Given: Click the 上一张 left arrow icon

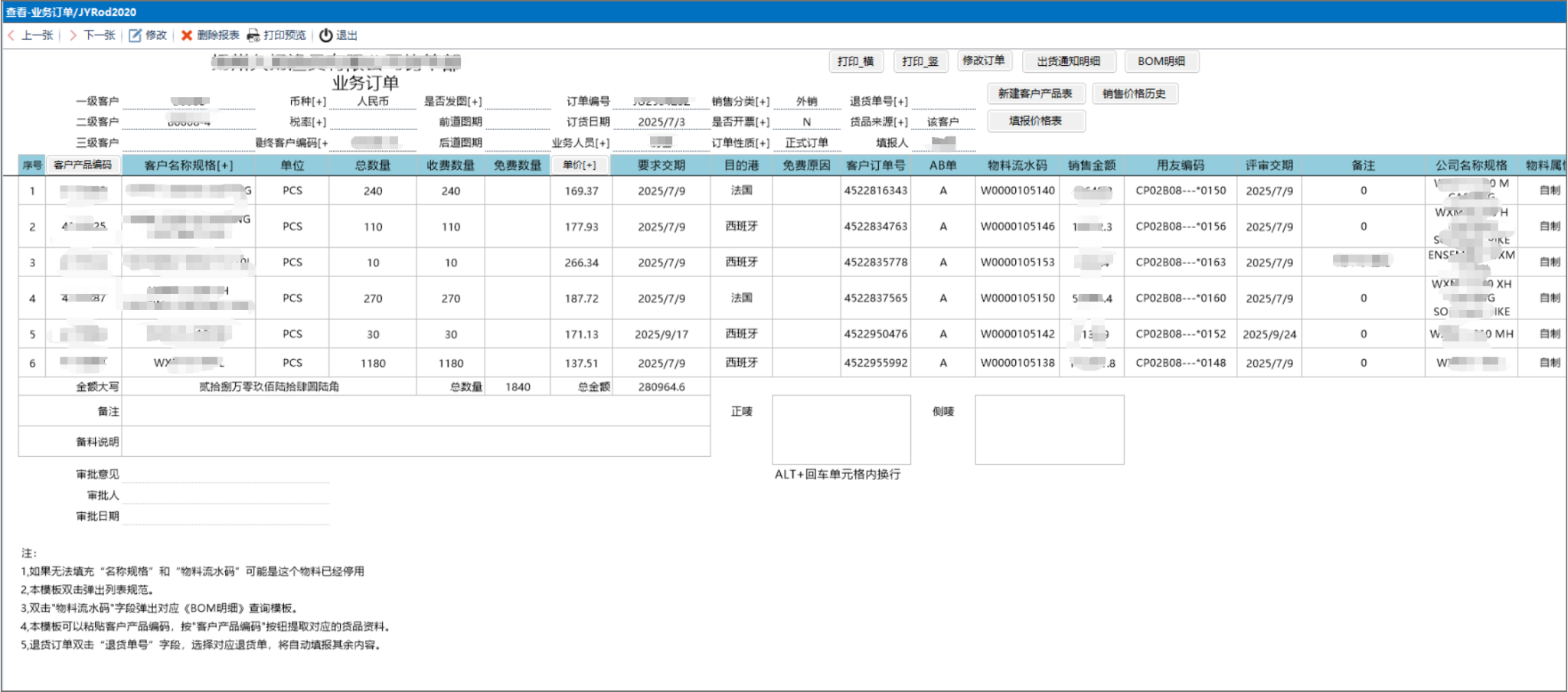Looking at the screenshot, I should pos(11,35).
